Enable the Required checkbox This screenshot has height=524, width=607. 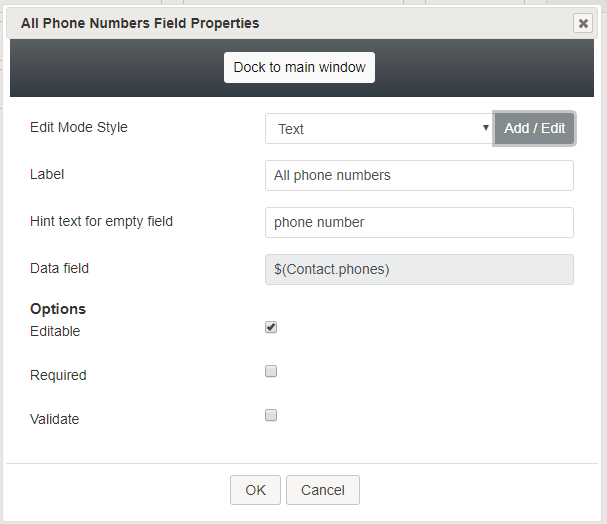(271, 371)
